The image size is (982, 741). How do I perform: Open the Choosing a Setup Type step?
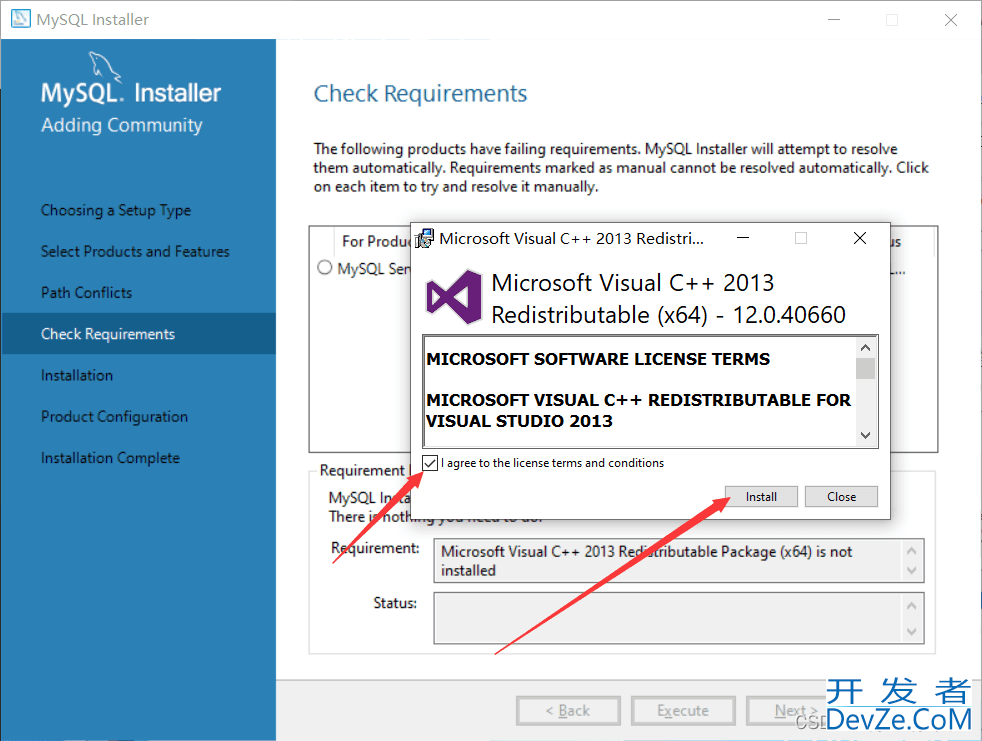pyautogui.click(x=116, y=210)
